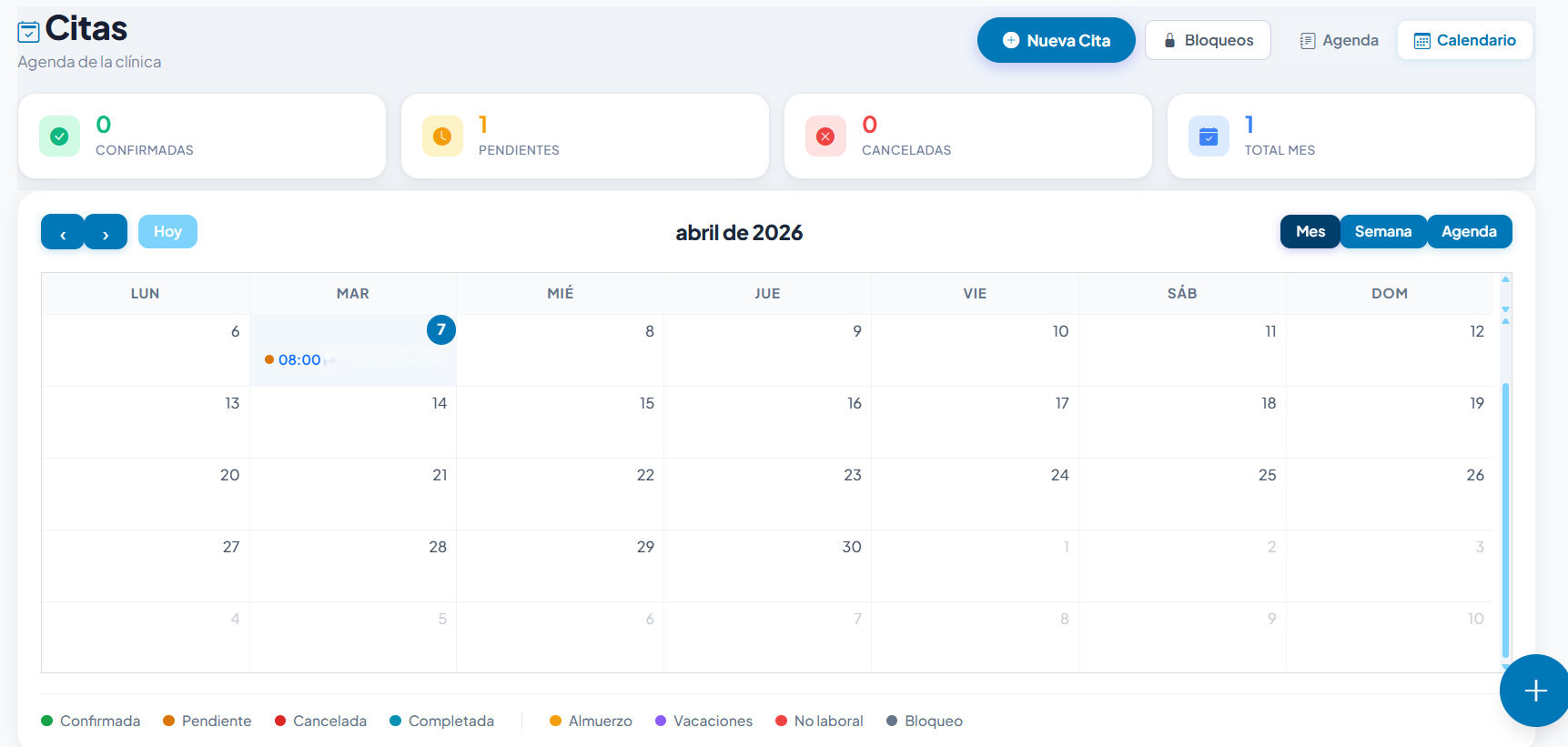
Task: Click day 6 in the calendar
Action: coord(235,331)
